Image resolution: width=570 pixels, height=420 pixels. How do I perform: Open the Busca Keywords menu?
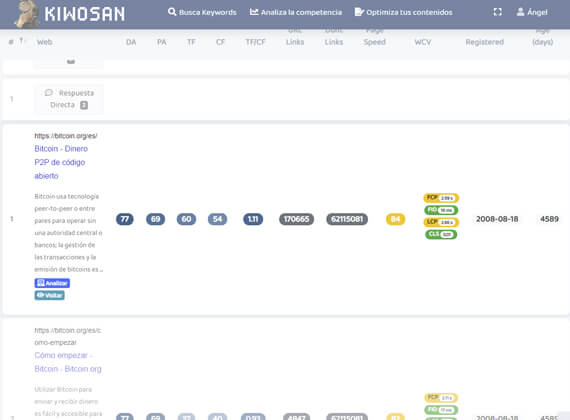click(202, 12)
